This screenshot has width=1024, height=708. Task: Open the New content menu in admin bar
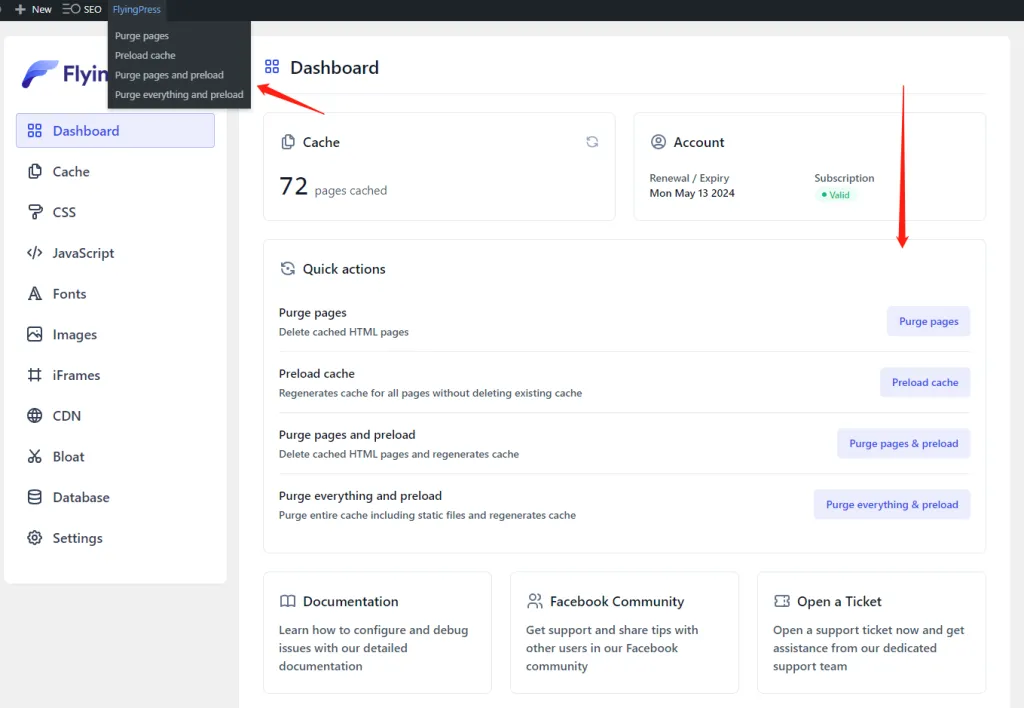pos(34,9)
